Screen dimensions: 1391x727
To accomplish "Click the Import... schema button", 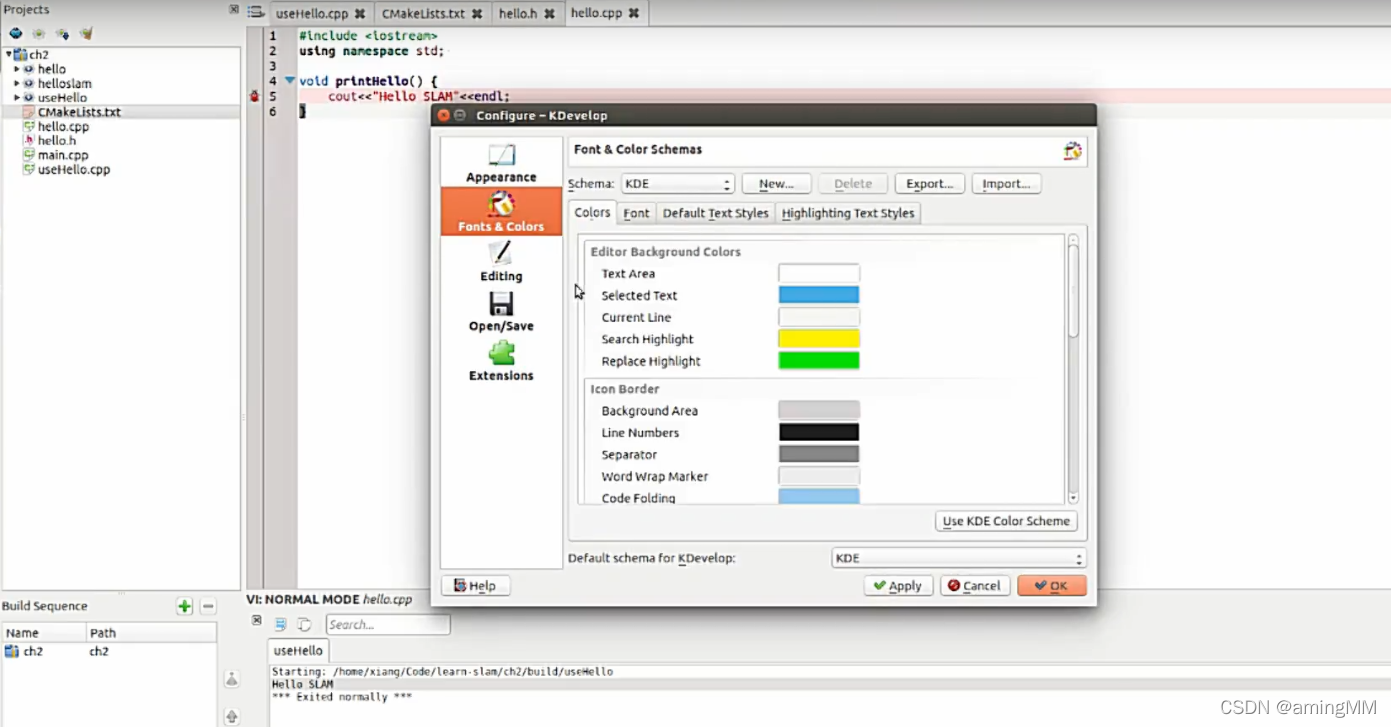I will click(x=1006, y=184).
